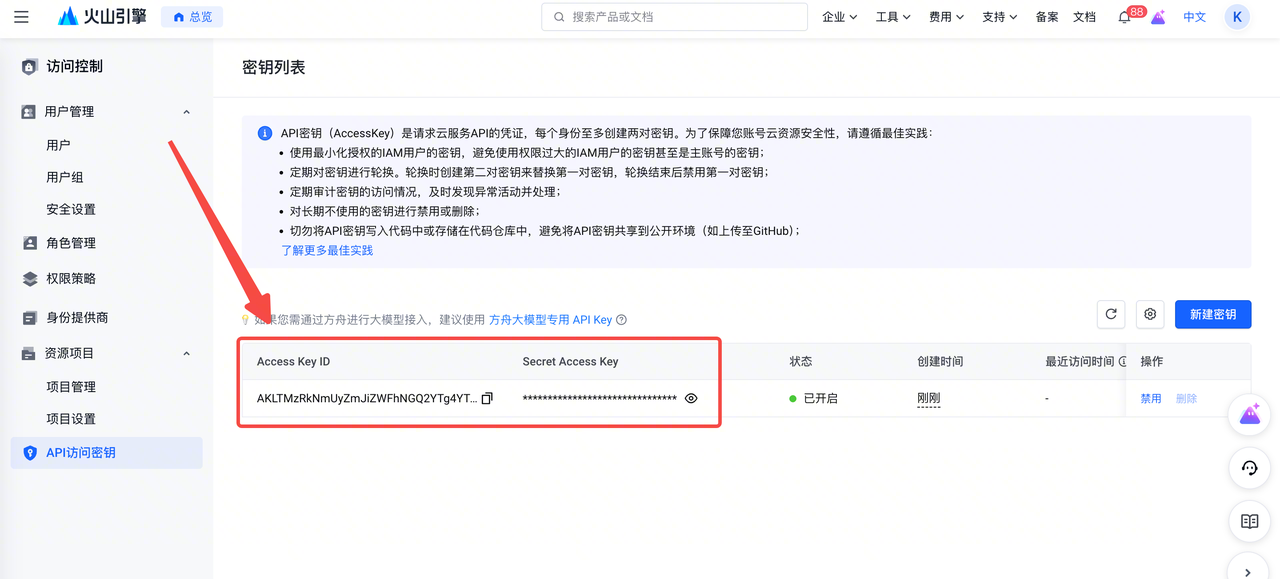Switch language via 中文
Image resolution: width=1280 pixels, height=579 pixels.
point(1195,17)
